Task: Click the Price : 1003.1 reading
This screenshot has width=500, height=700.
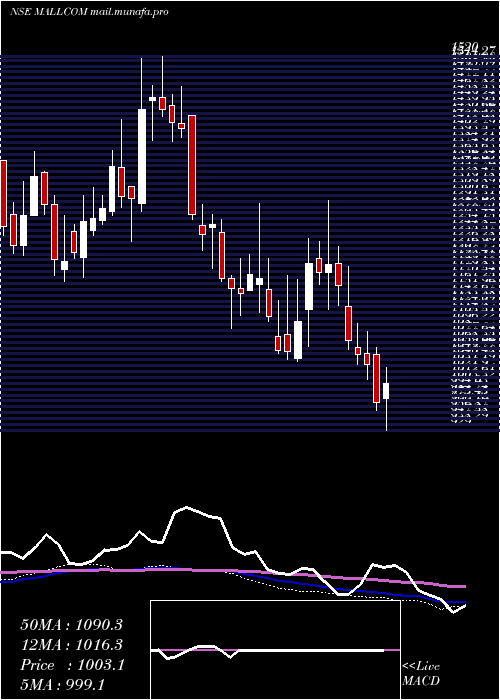Action: 72,665
